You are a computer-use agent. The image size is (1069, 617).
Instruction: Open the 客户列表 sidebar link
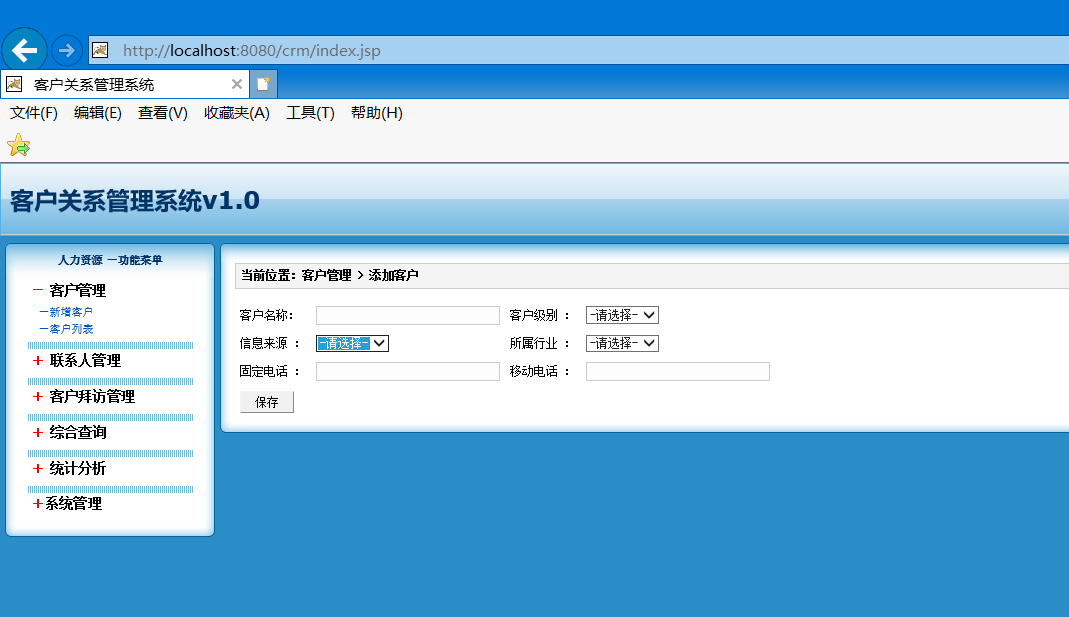click(x=66, y=329)
